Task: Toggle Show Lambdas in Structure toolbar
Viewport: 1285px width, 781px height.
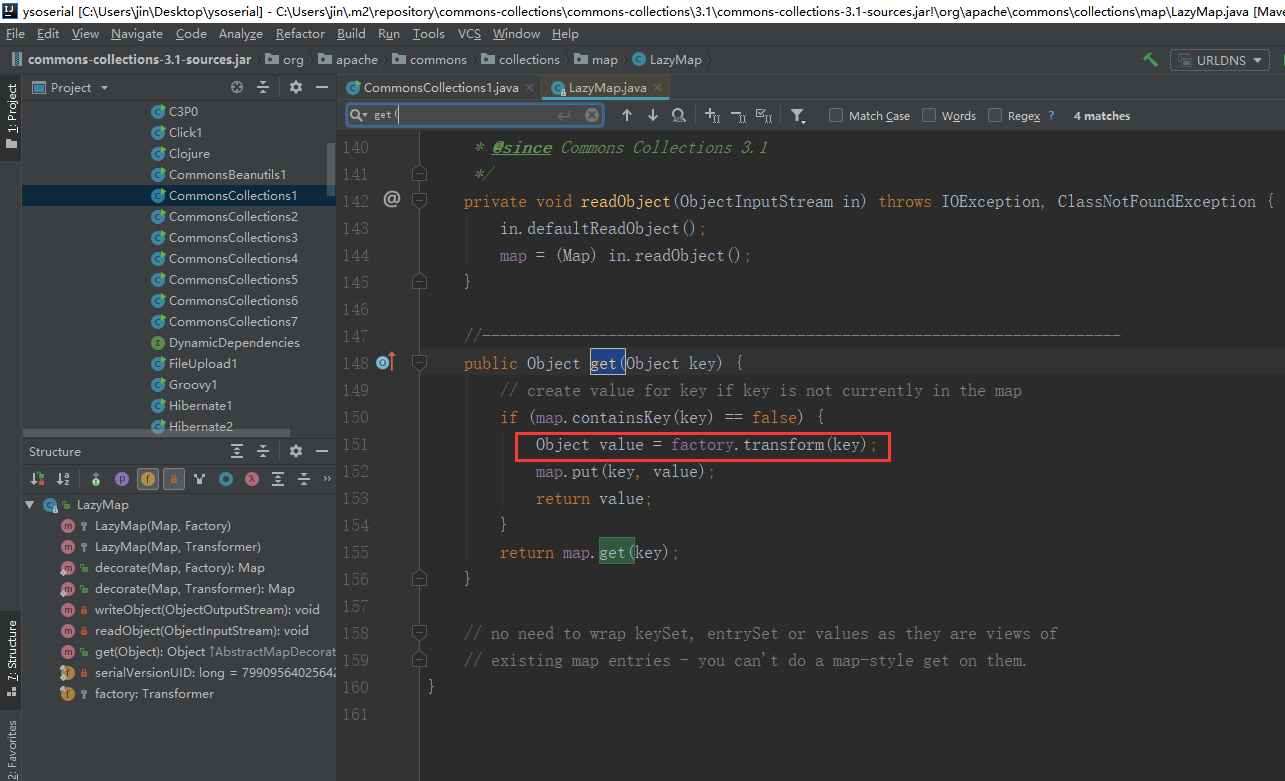Action: pyautogui.click(x=252, y=479)
